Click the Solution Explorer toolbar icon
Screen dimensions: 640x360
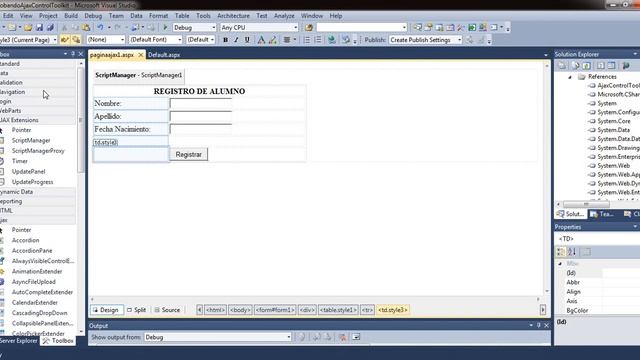417,27
